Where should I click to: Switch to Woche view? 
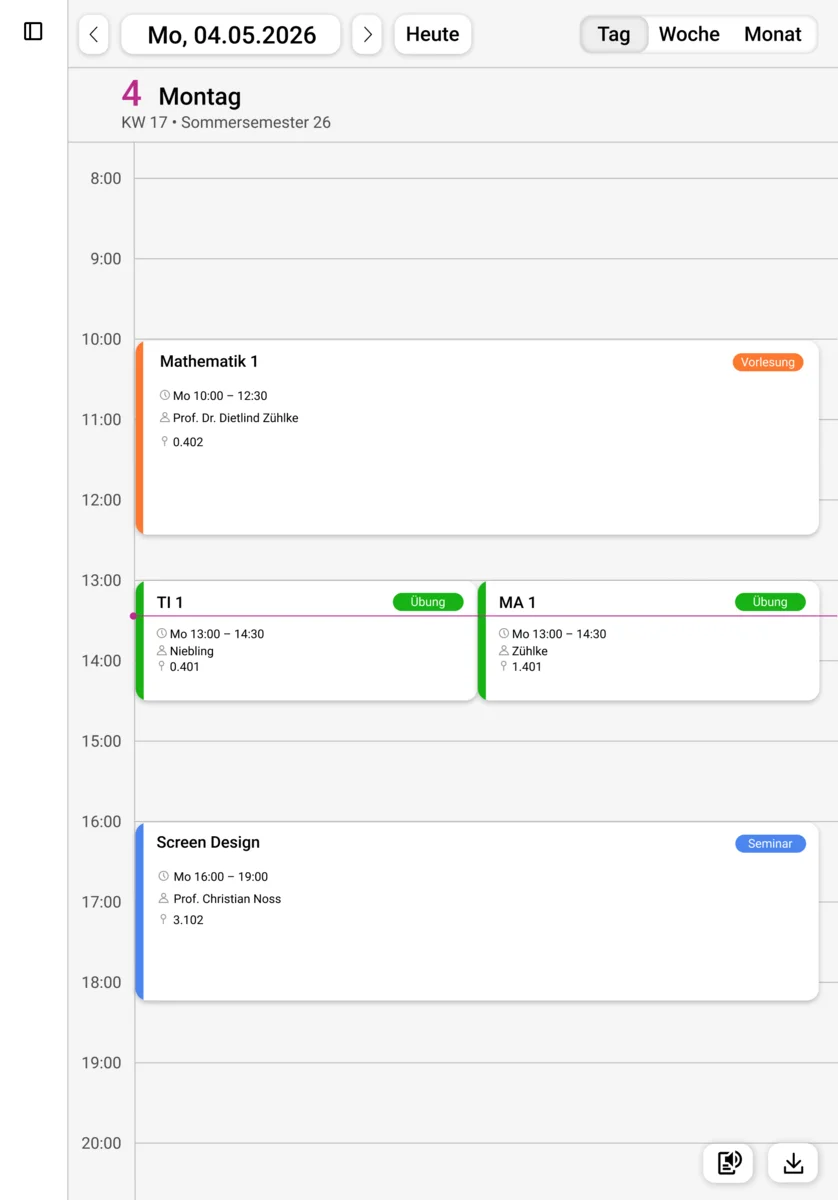689,35
